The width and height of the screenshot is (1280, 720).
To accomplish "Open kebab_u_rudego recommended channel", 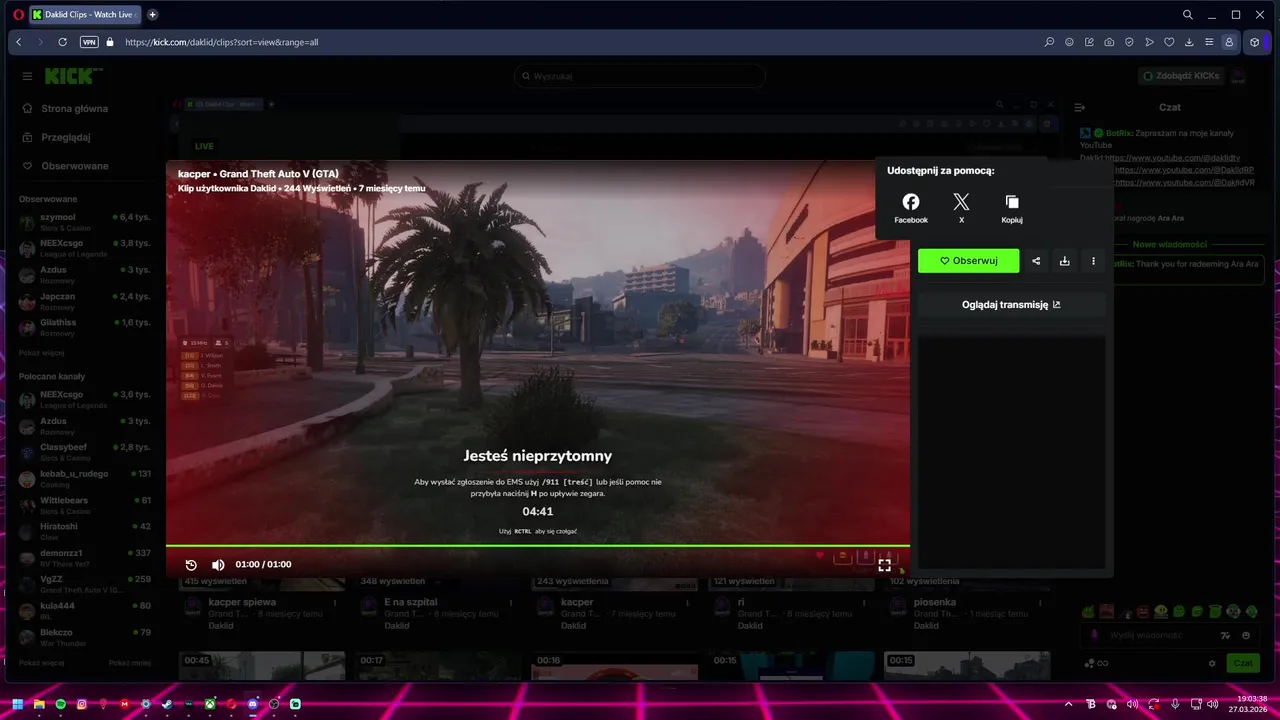I will [x=85, y=478].
